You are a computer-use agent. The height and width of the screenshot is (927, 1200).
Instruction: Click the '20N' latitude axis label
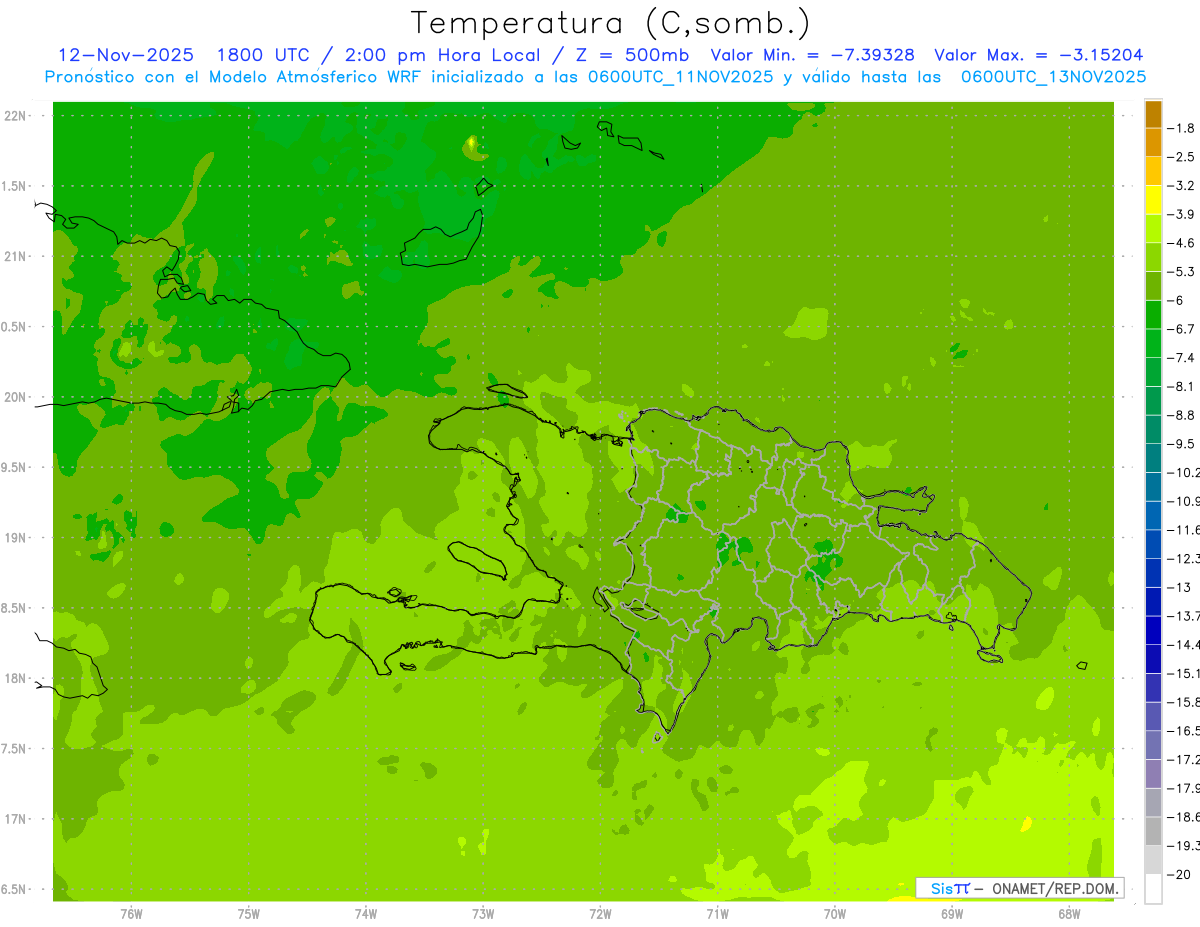tap(16, 397)
